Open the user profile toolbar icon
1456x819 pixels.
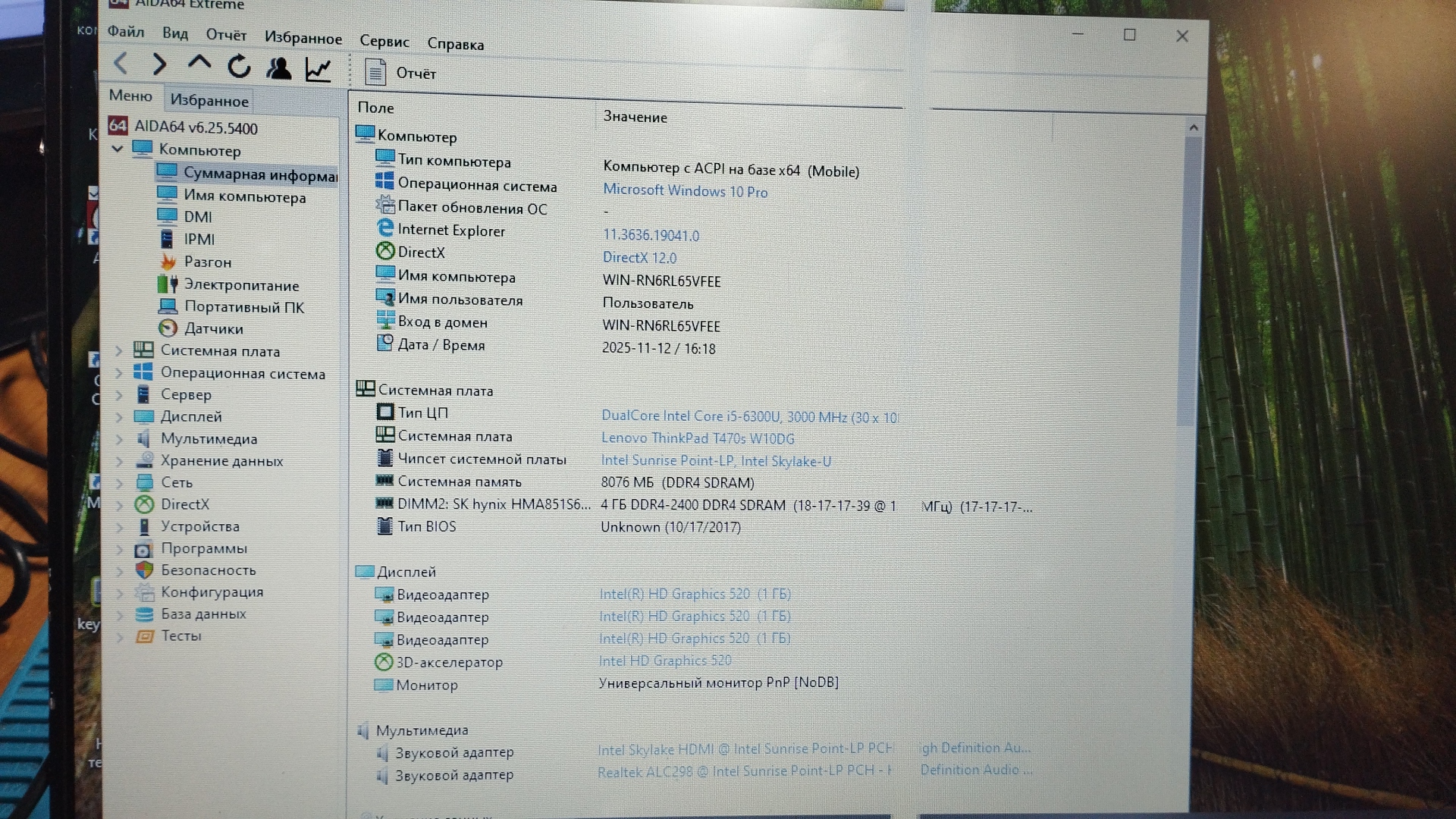click(x=279, y=69)
